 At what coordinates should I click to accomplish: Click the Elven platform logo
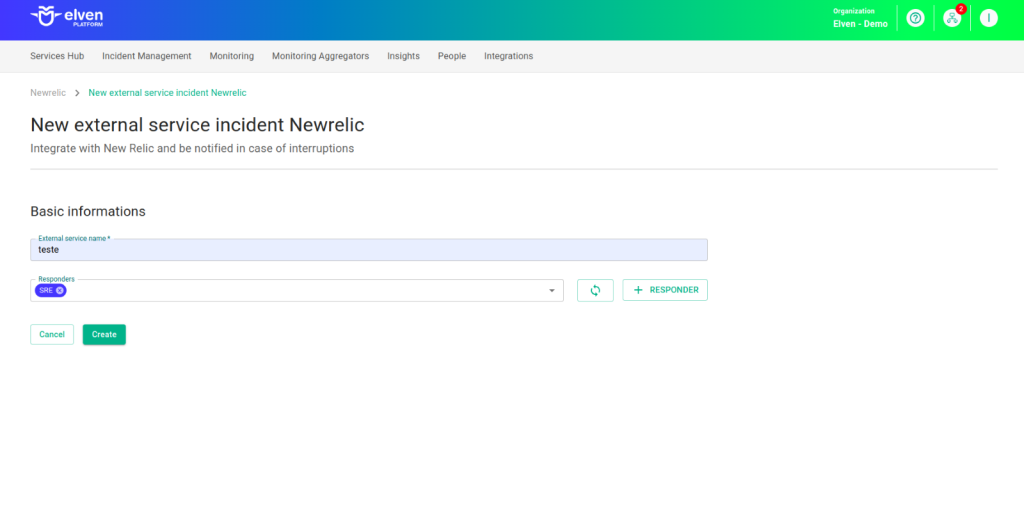[x=67, y=17]
